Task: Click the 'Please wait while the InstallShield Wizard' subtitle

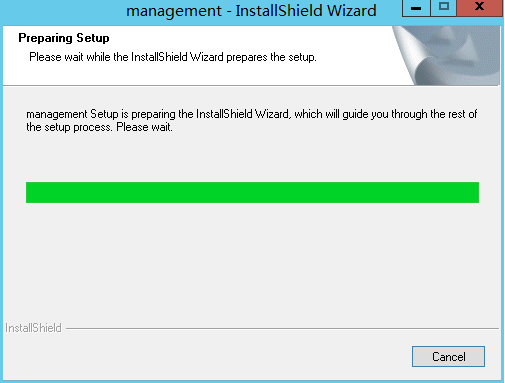Action: (173, 57)
